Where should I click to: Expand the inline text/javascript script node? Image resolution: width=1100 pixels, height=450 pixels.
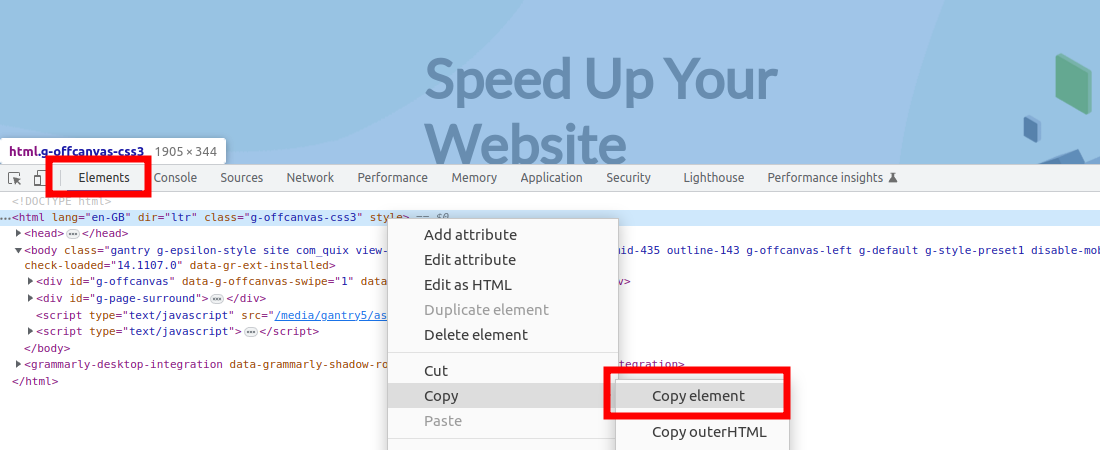click(30, 331)
